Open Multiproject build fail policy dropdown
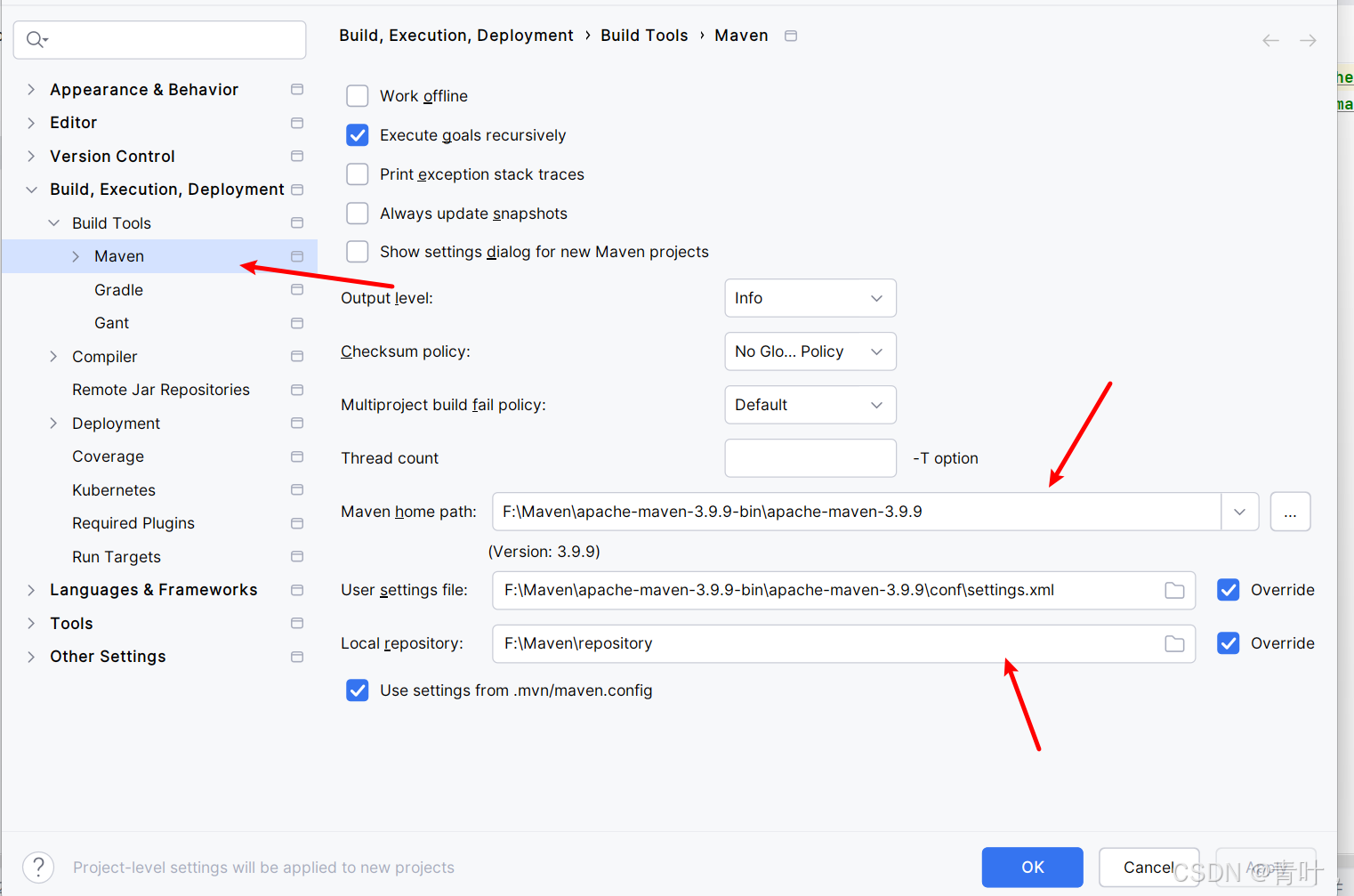Image resolution: width=1354 pixels, height=896 pixels. (x=810, y=405)
